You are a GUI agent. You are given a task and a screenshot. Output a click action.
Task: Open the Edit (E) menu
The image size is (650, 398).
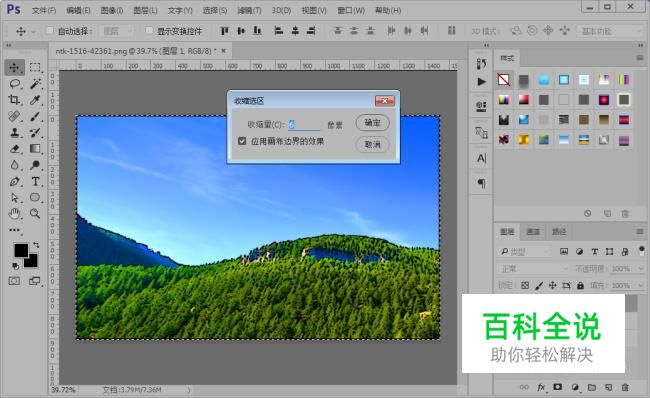point(78,10)
